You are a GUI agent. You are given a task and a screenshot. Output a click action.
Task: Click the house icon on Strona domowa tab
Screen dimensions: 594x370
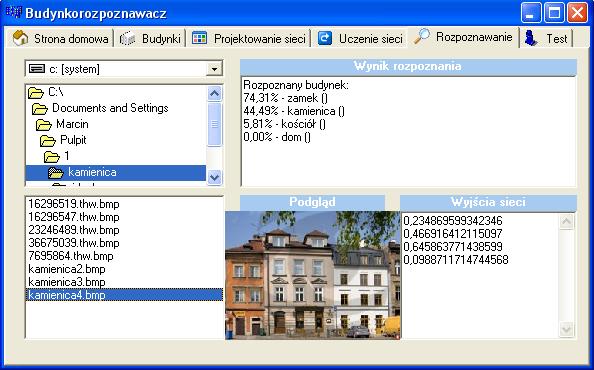[20, 38]
